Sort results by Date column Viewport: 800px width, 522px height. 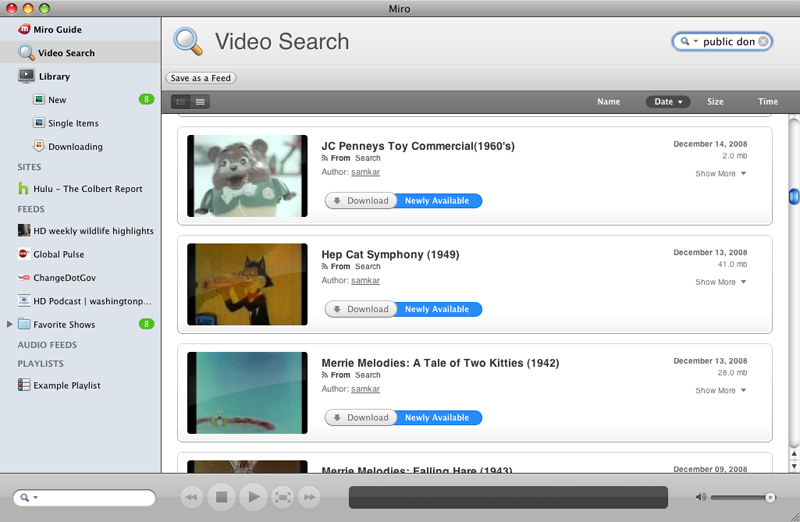pyautogui.click(x=668, y=102)
